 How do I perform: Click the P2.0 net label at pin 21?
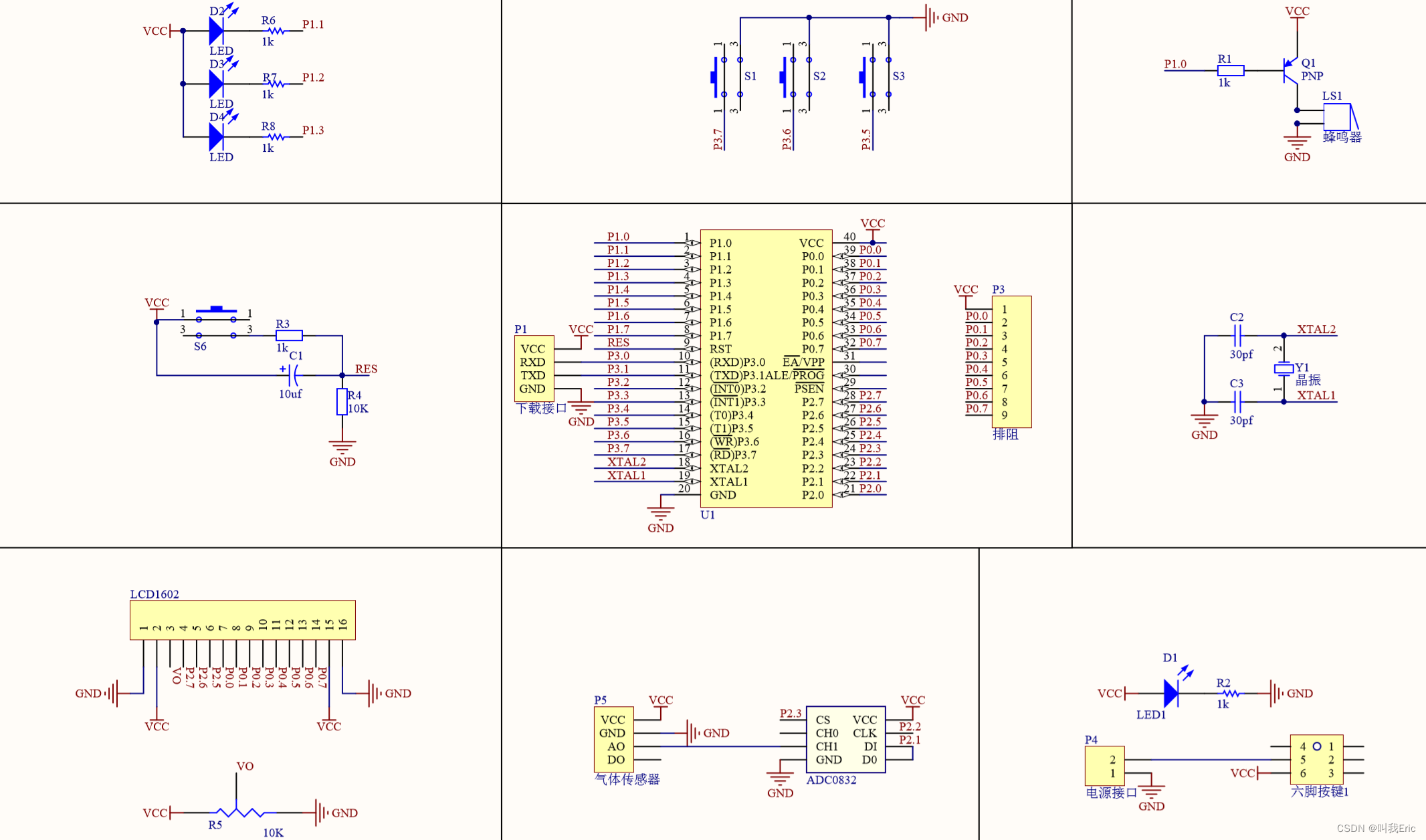pyautogui.click(x=870, y=488)
